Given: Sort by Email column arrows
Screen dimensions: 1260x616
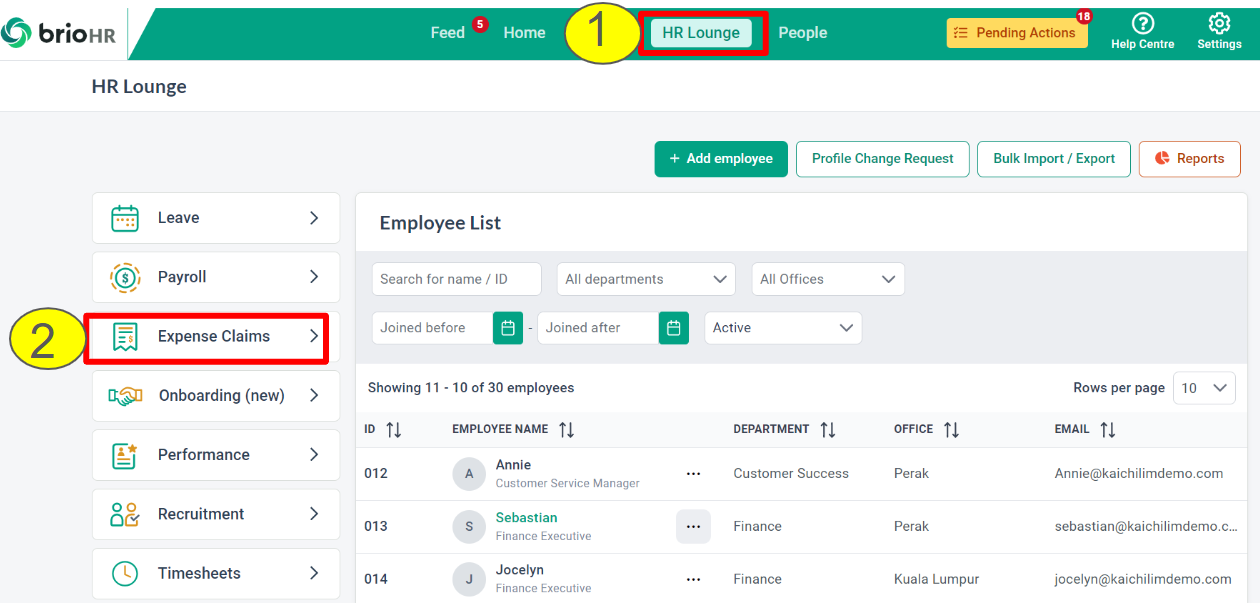Looking at the screenshot, I should 1107,430.
